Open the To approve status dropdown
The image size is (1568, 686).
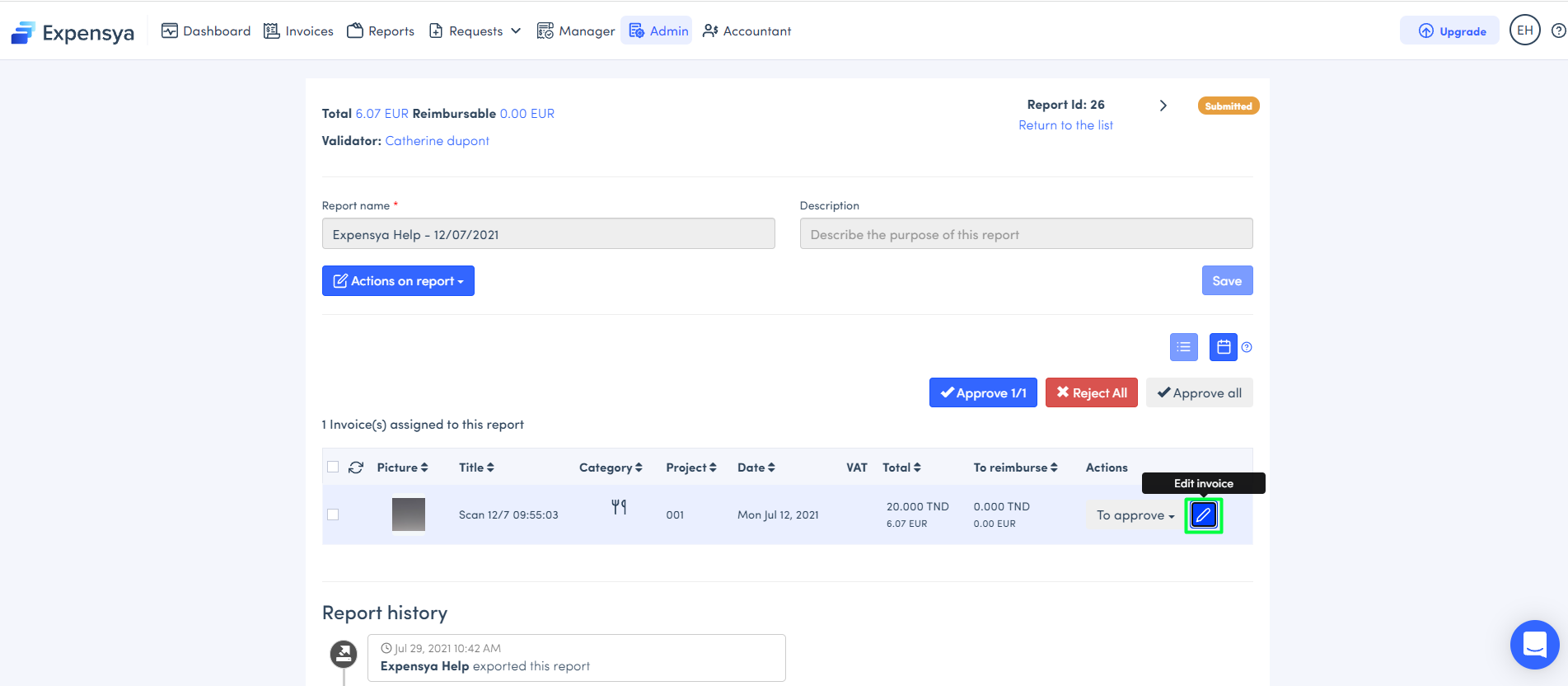[1135, 515]
